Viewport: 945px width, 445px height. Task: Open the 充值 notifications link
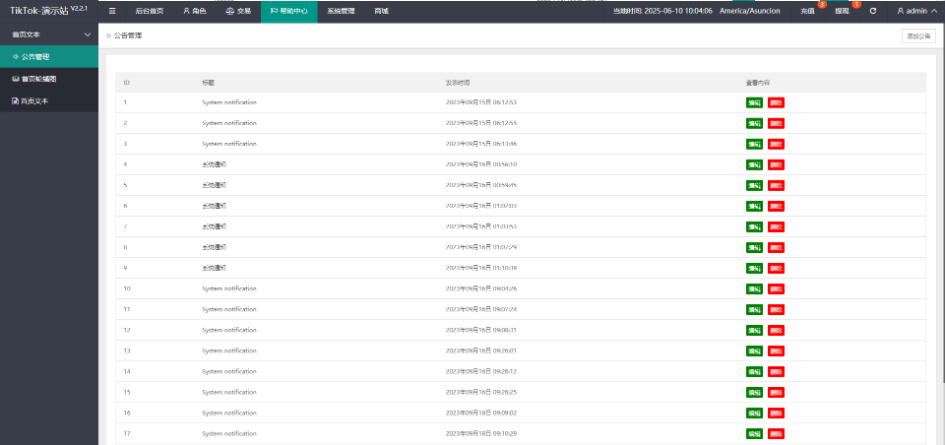click(808, 11)
